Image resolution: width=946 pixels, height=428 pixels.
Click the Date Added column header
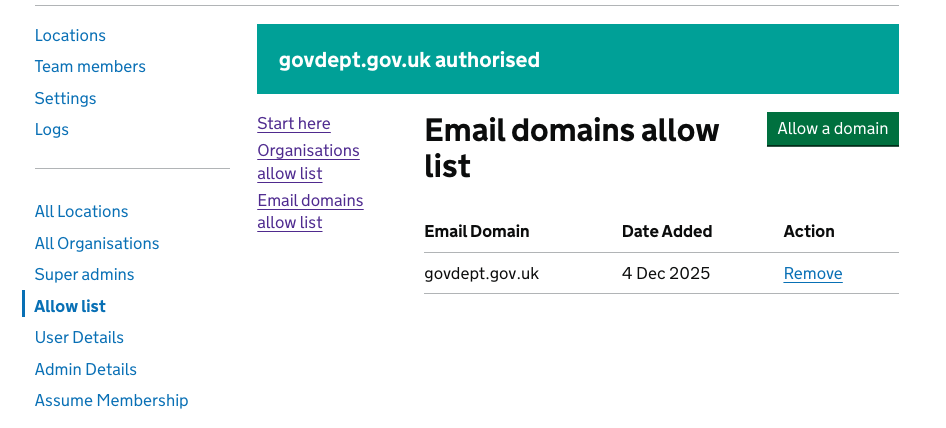pos(667,231)
